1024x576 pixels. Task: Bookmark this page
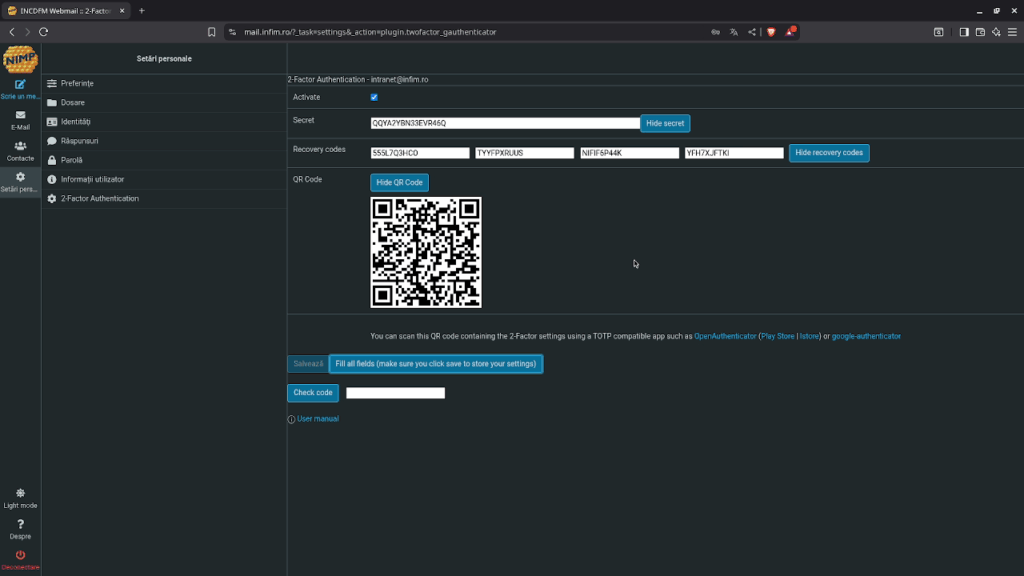pyautogui.click(x=212, y=32)
